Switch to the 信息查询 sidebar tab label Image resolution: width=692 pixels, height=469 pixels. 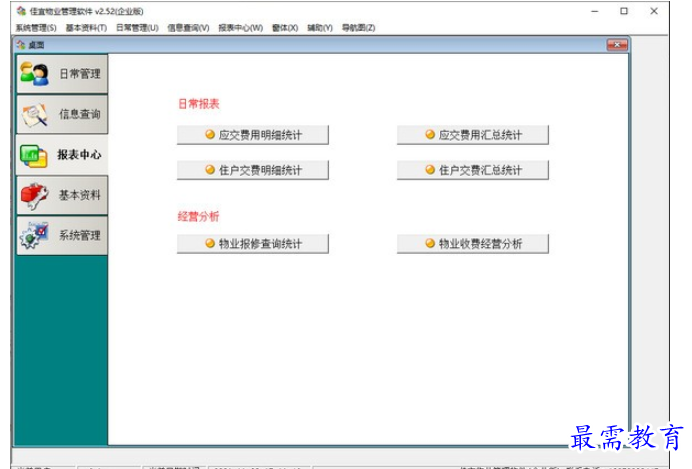coord(80,114)
